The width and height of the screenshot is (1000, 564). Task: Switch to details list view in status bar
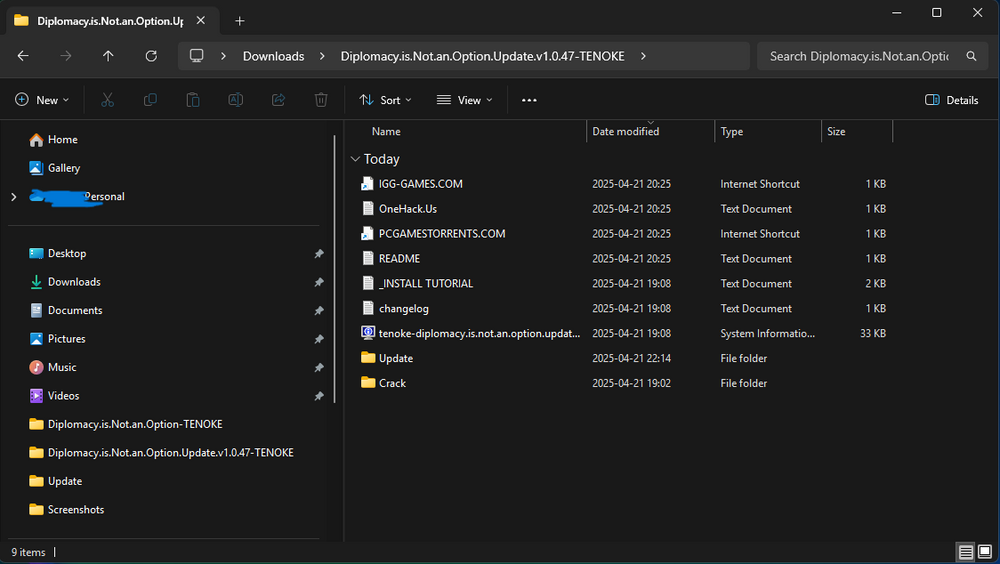click(x=966, y=552)
